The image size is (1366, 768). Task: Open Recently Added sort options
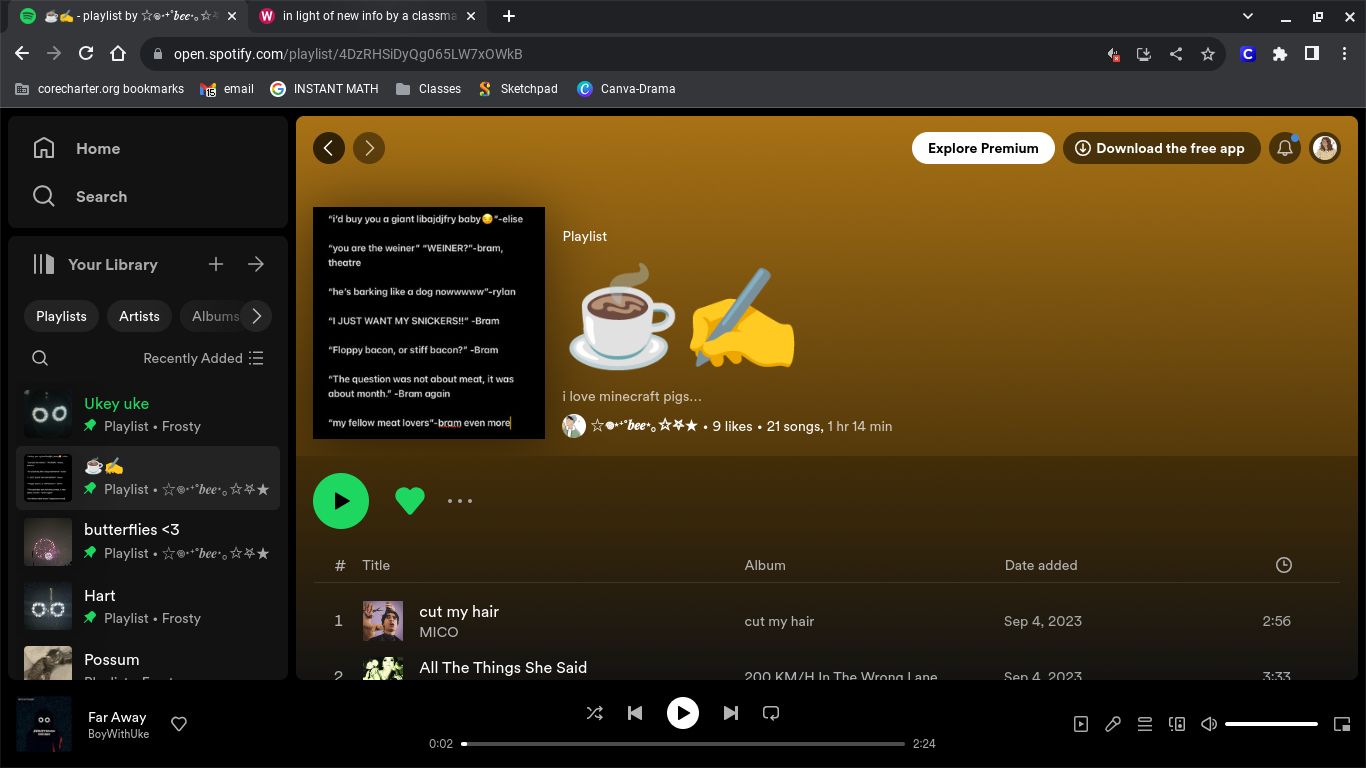(x=203, y=358)
